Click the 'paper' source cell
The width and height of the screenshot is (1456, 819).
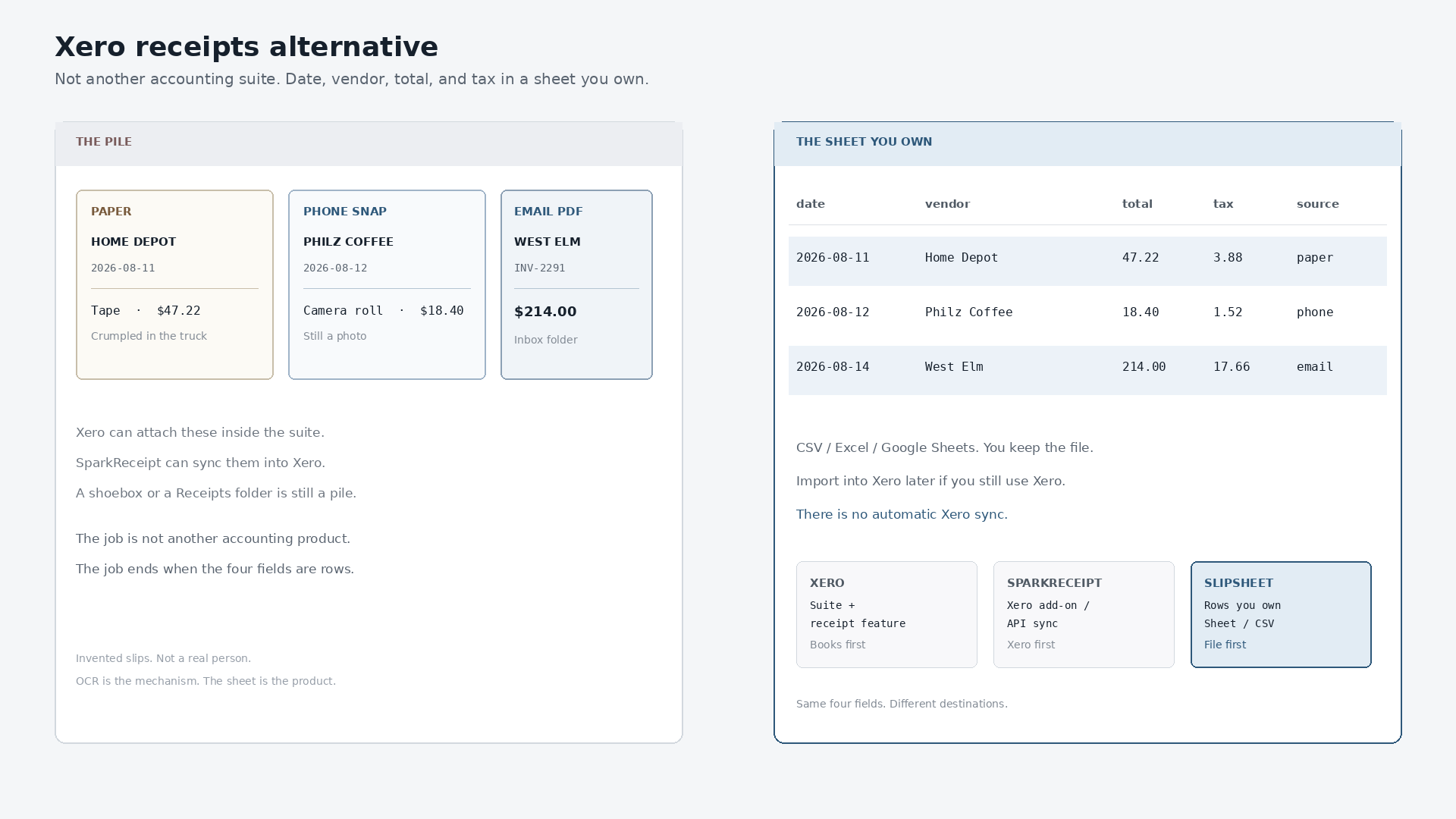coord(1315,258)
